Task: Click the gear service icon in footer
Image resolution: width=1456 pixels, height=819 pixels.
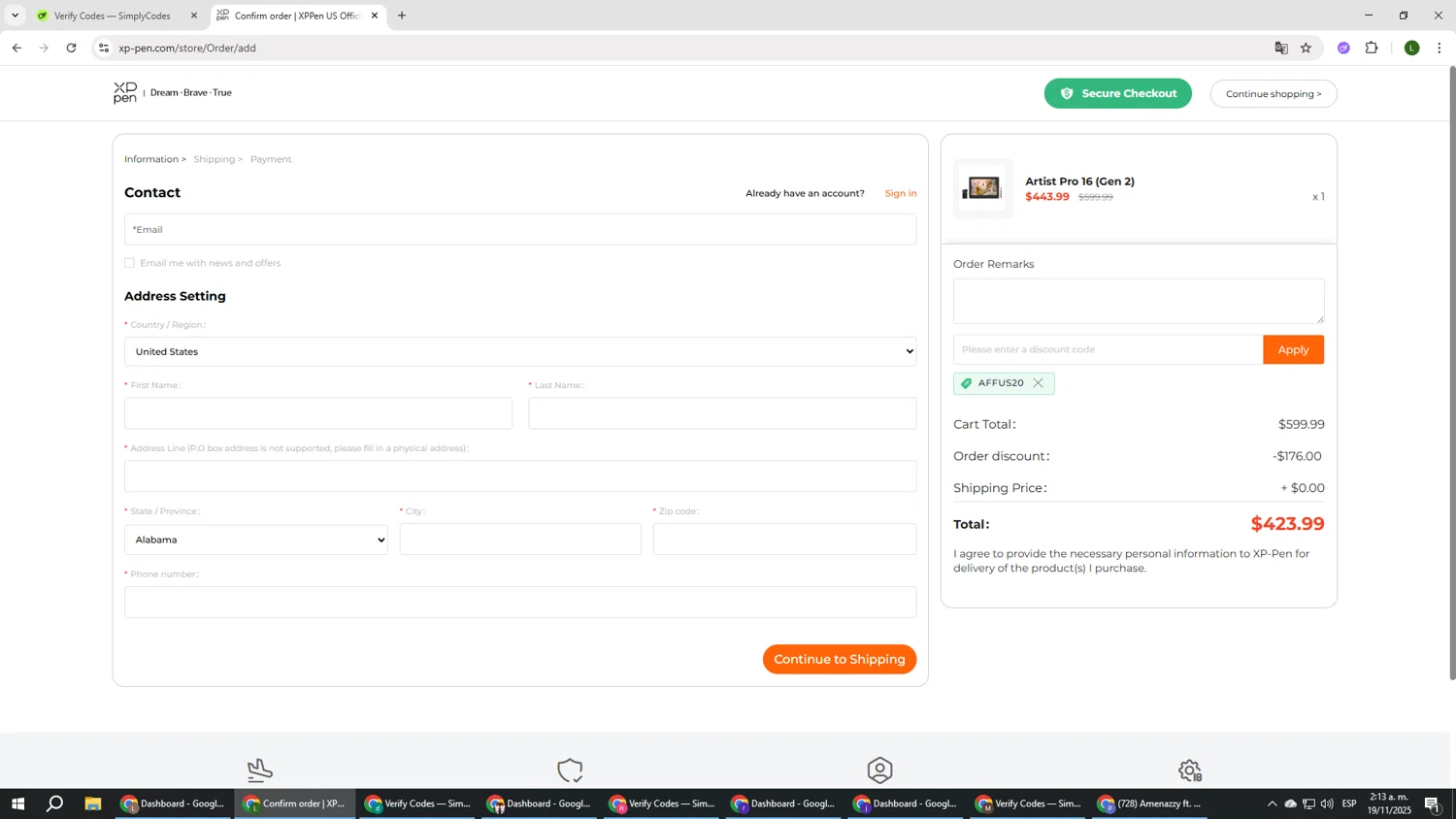Action: point(1190,770)
